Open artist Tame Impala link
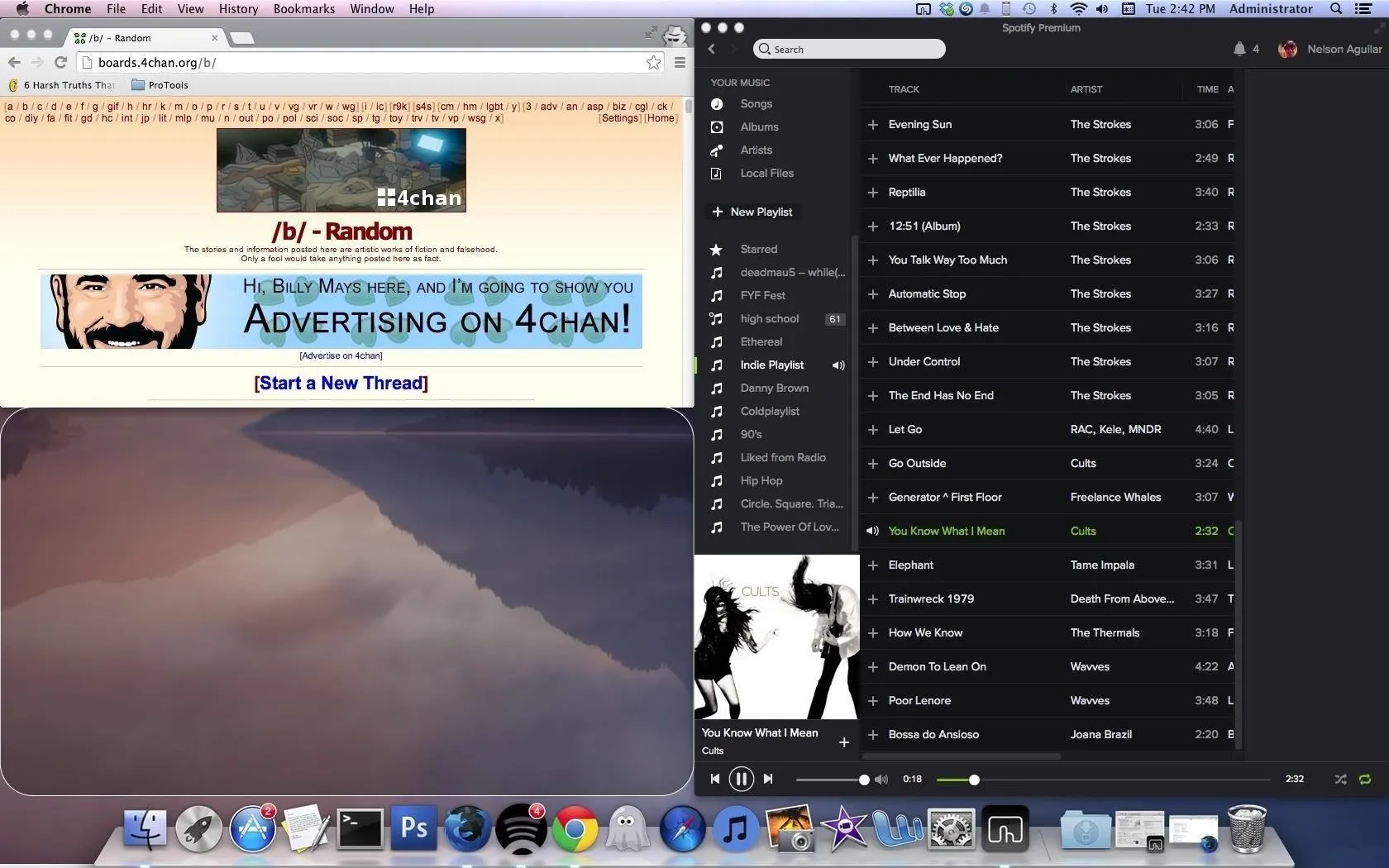 pyautogui.click(x=1102, y=565)
